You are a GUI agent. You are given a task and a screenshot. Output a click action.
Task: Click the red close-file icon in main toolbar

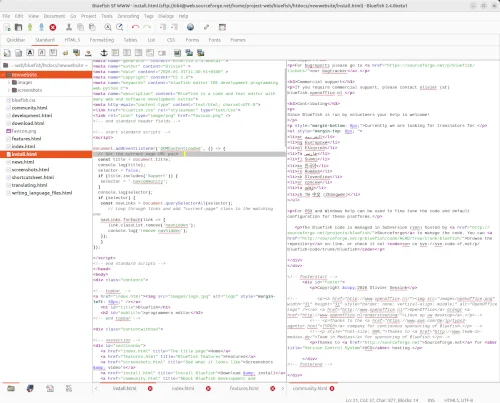pos(53,27)
